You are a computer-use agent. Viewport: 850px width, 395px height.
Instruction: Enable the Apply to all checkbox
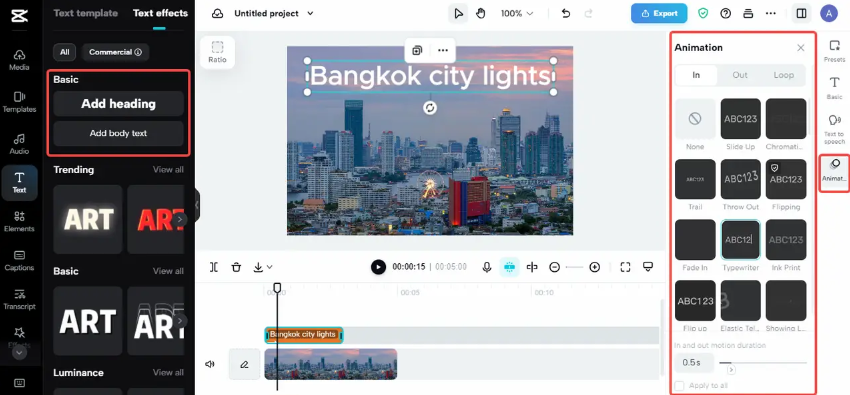pos(679,385)
